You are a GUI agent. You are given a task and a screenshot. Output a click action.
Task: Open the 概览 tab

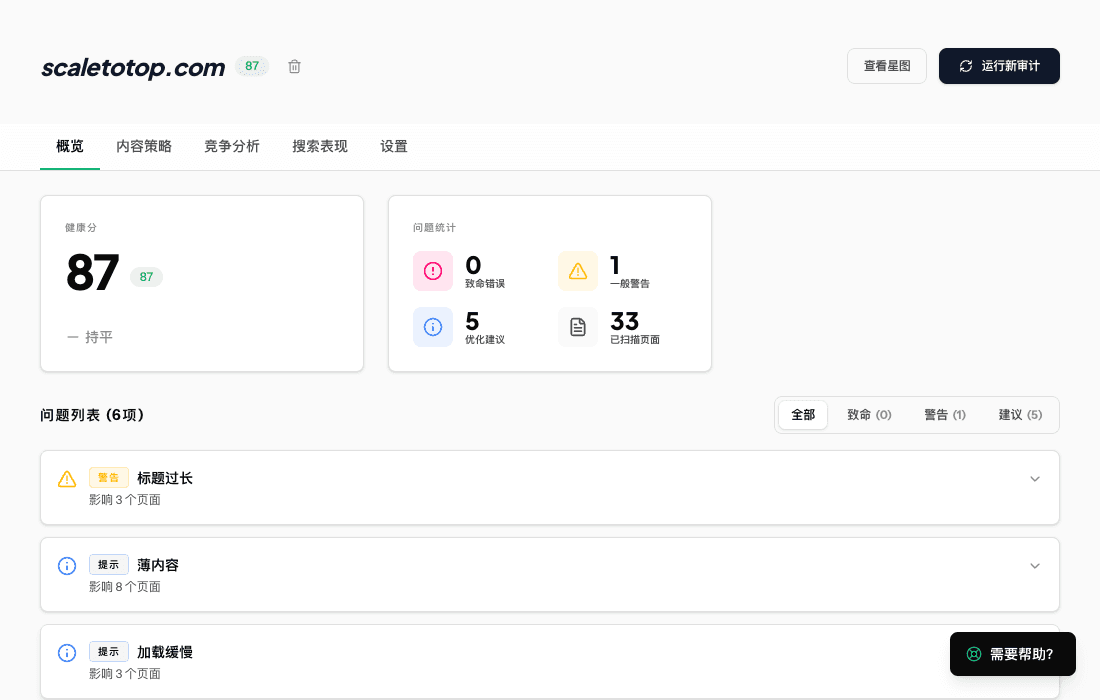[70, 147]
